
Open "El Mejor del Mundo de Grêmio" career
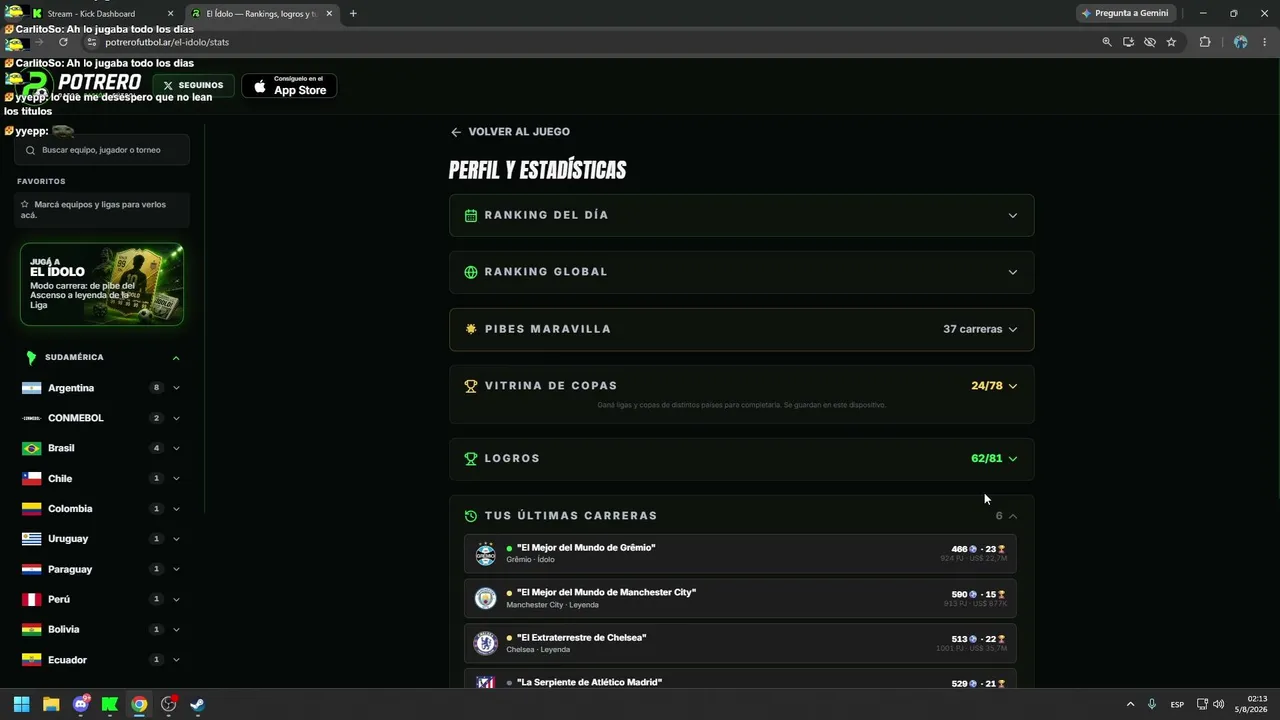(740, 553)
